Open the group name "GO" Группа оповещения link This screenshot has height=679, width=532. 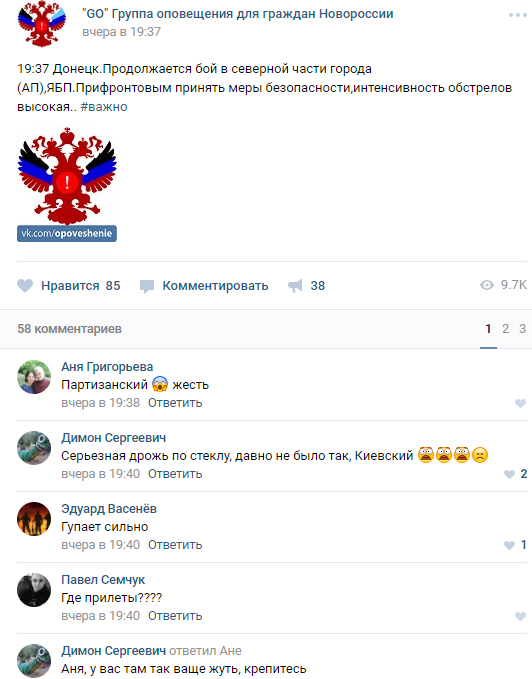point(238,14)
